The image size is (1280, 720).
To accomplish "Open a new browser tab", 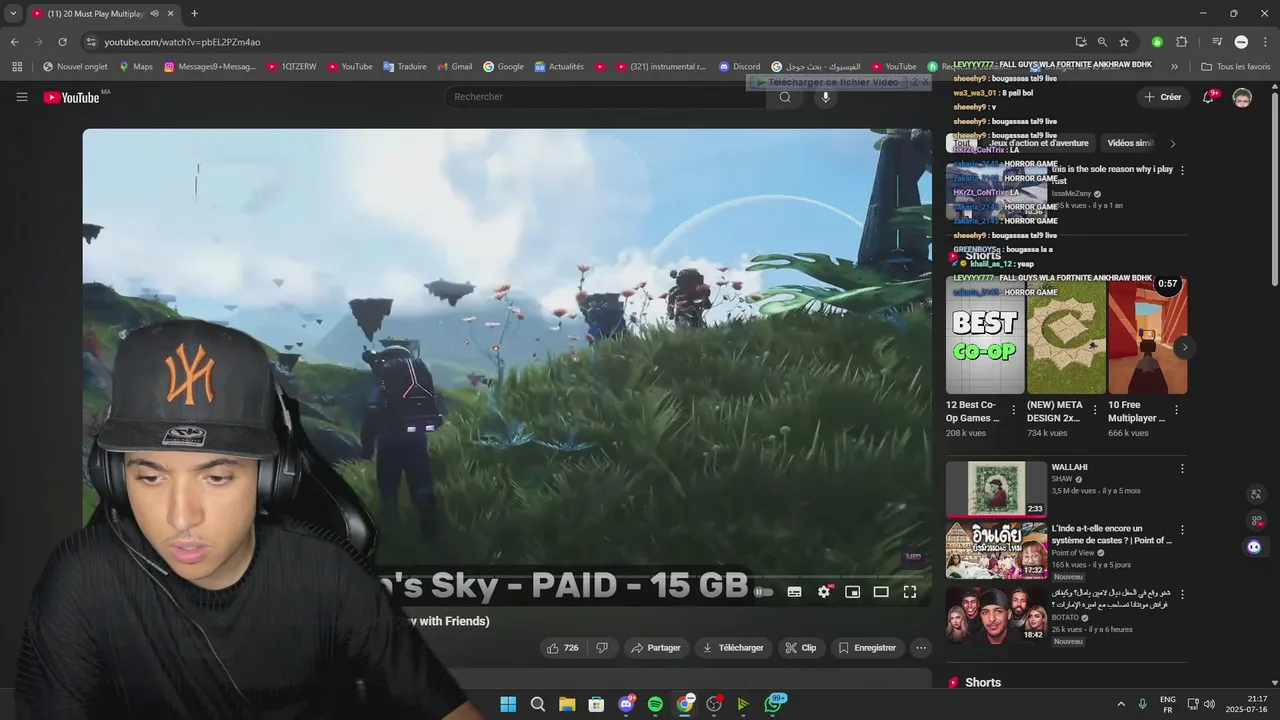I will [x=194, y=14].
